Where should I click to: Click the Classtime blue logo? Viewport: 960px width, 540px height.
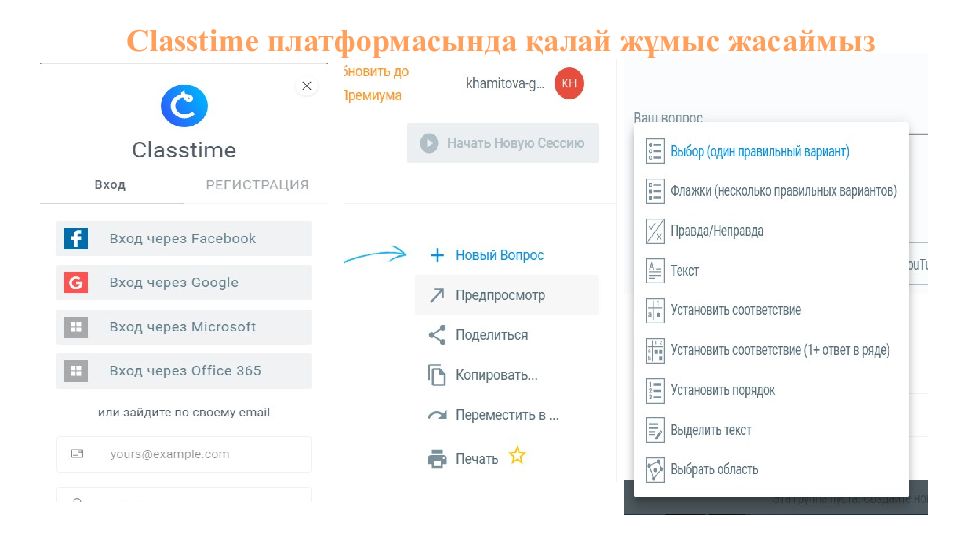[184, 106]
